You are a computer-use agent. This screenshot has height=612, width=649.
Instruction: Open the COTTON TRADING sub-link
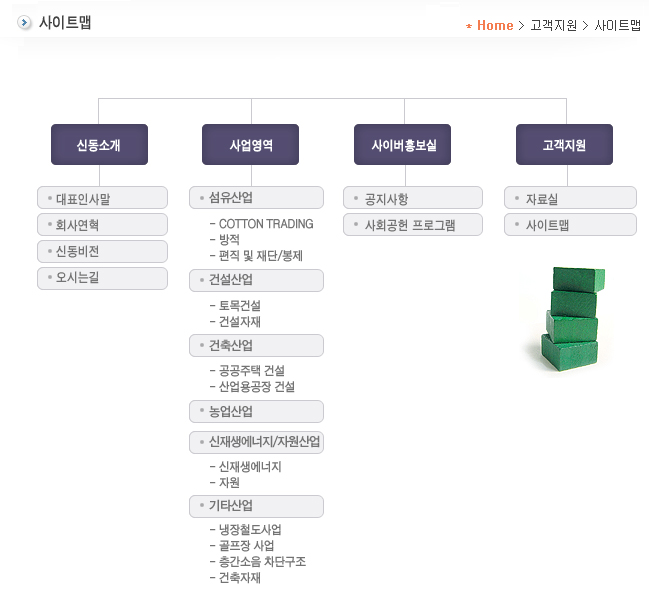[265, 224]
